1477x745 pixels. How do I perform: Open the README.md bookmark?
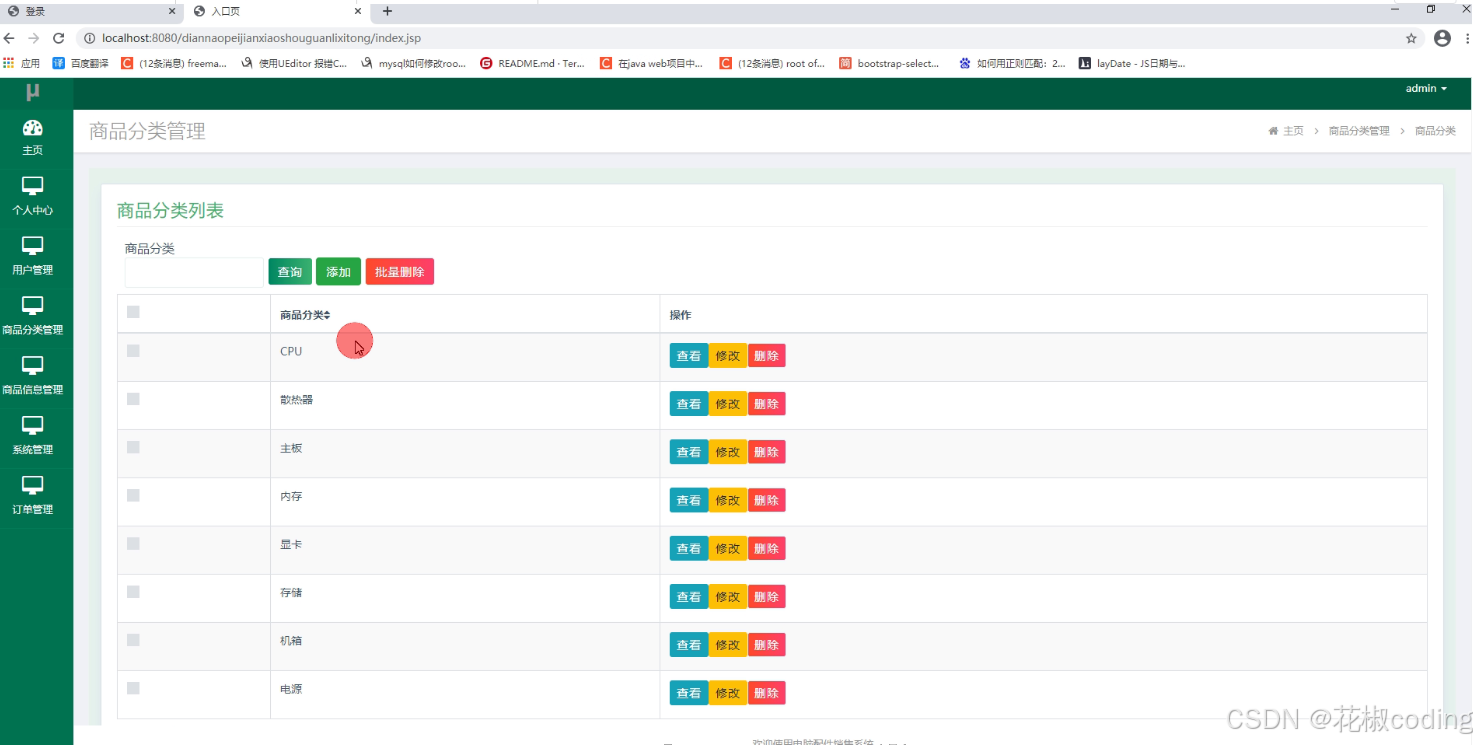[x=533, y=63]
